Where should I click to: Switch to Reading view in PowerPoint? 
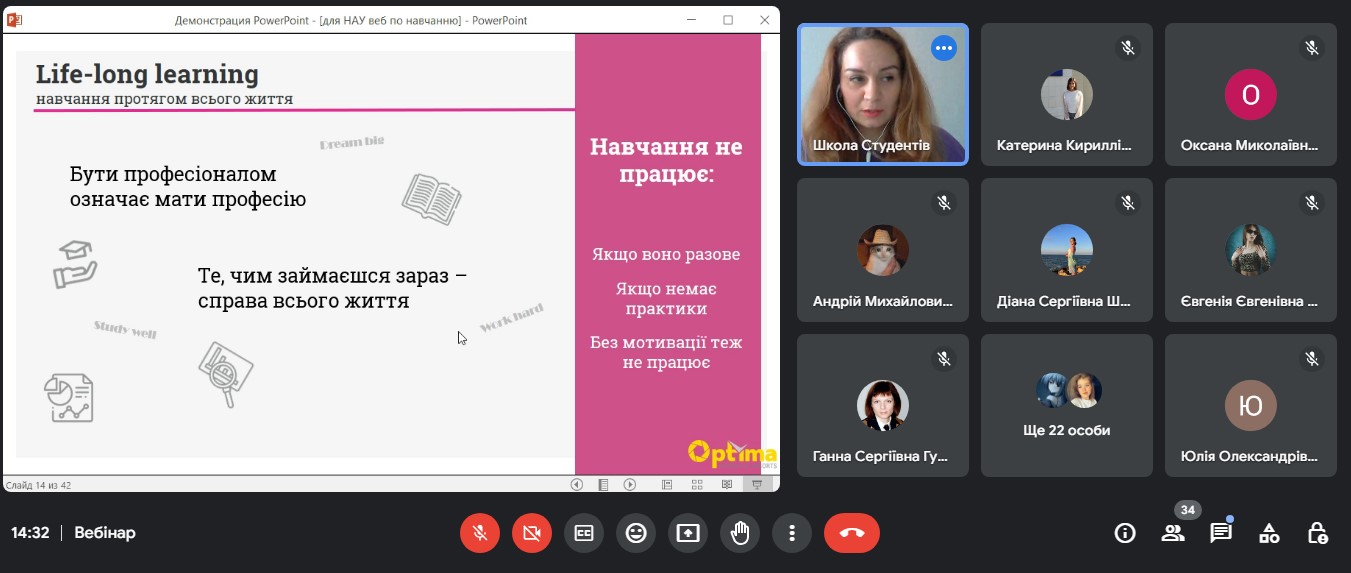[726, 485]
